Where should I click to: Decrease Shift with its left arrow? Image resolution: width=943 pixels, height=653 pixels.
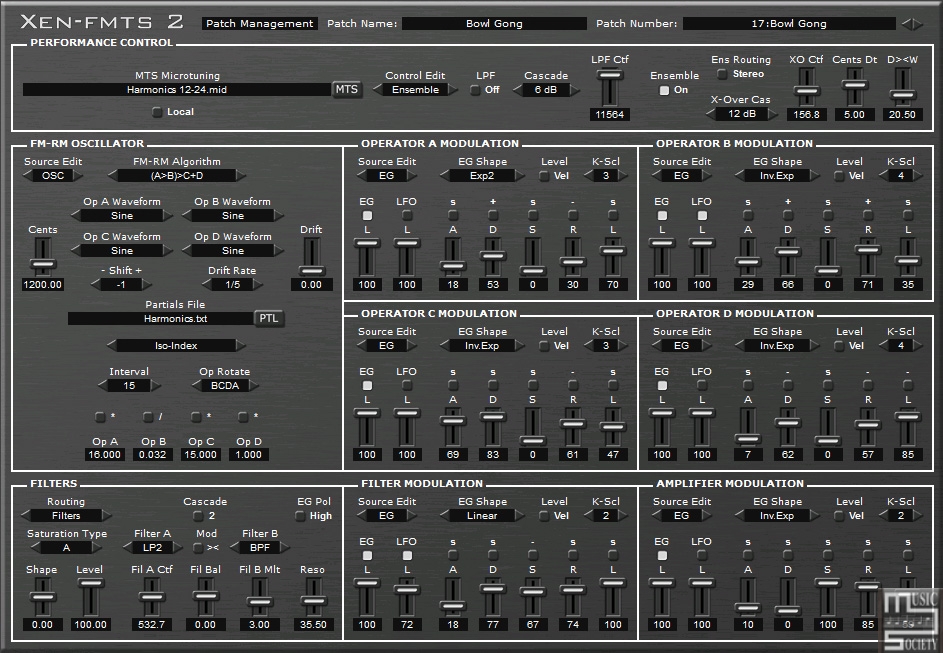pos(96,284)
